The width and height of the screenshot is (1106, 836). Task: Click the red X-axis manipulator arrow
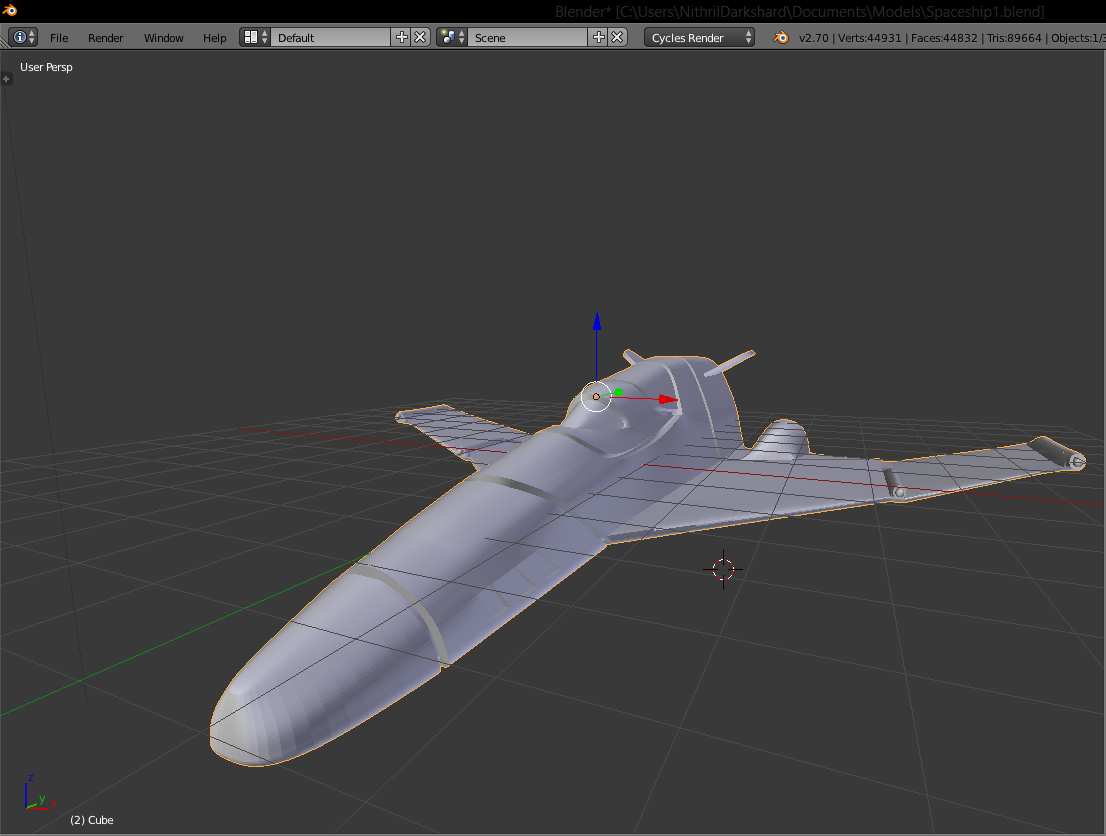pyautogui.click(x=668, y=399)
